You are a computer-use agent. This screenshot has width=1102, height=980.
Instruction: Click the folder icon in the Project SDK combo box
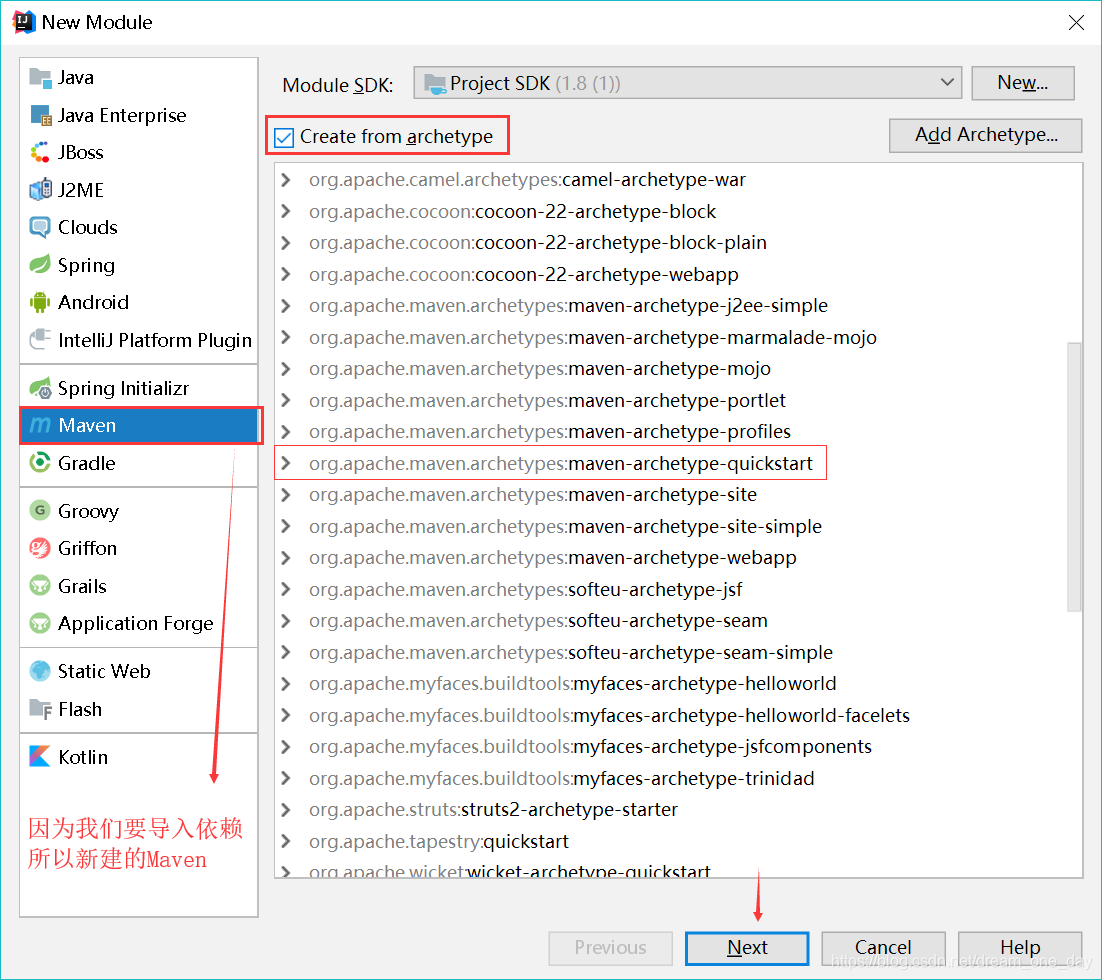pyautogui.click(x=435, y=84)
